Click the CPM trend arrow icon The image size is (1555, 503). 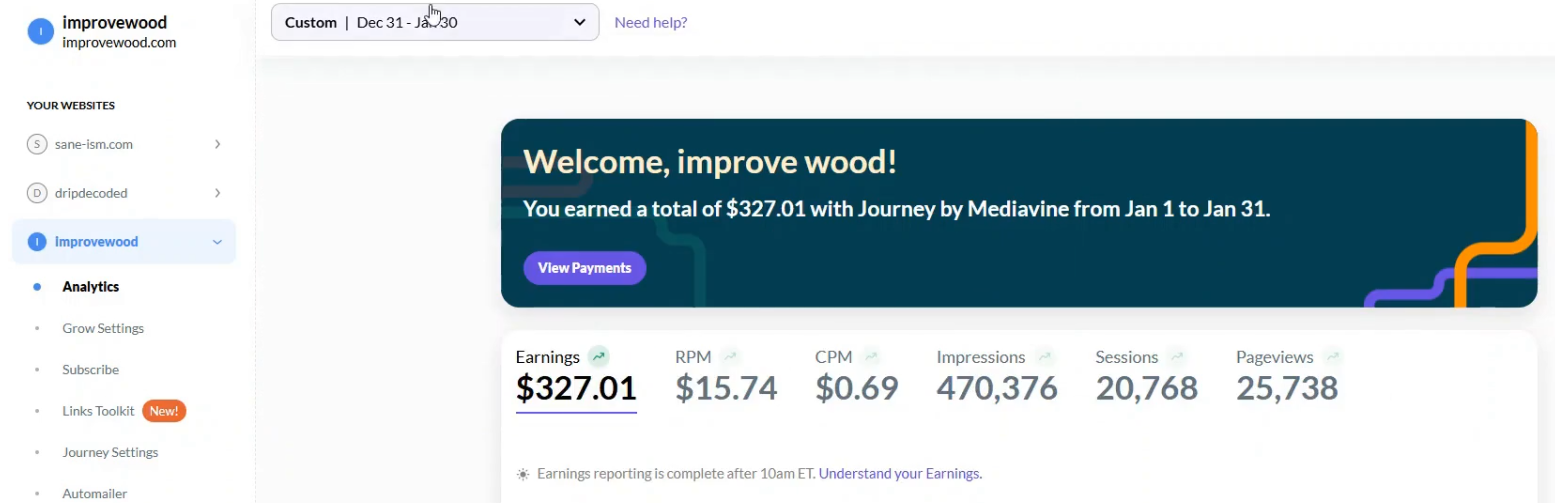(871, 356)
